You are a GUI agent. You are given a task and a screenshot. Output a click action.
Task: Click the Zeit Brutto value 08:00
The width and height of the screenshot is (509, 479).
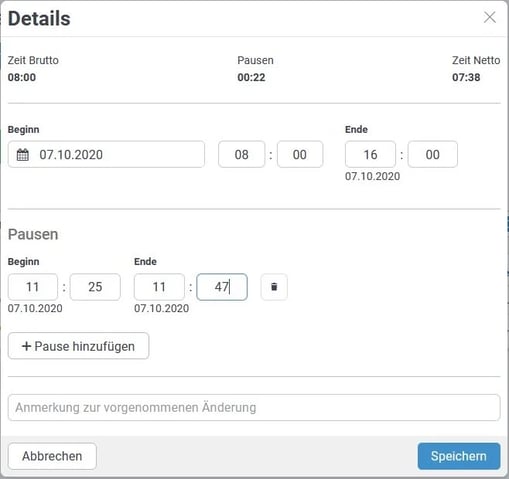[x=22, y=77]
